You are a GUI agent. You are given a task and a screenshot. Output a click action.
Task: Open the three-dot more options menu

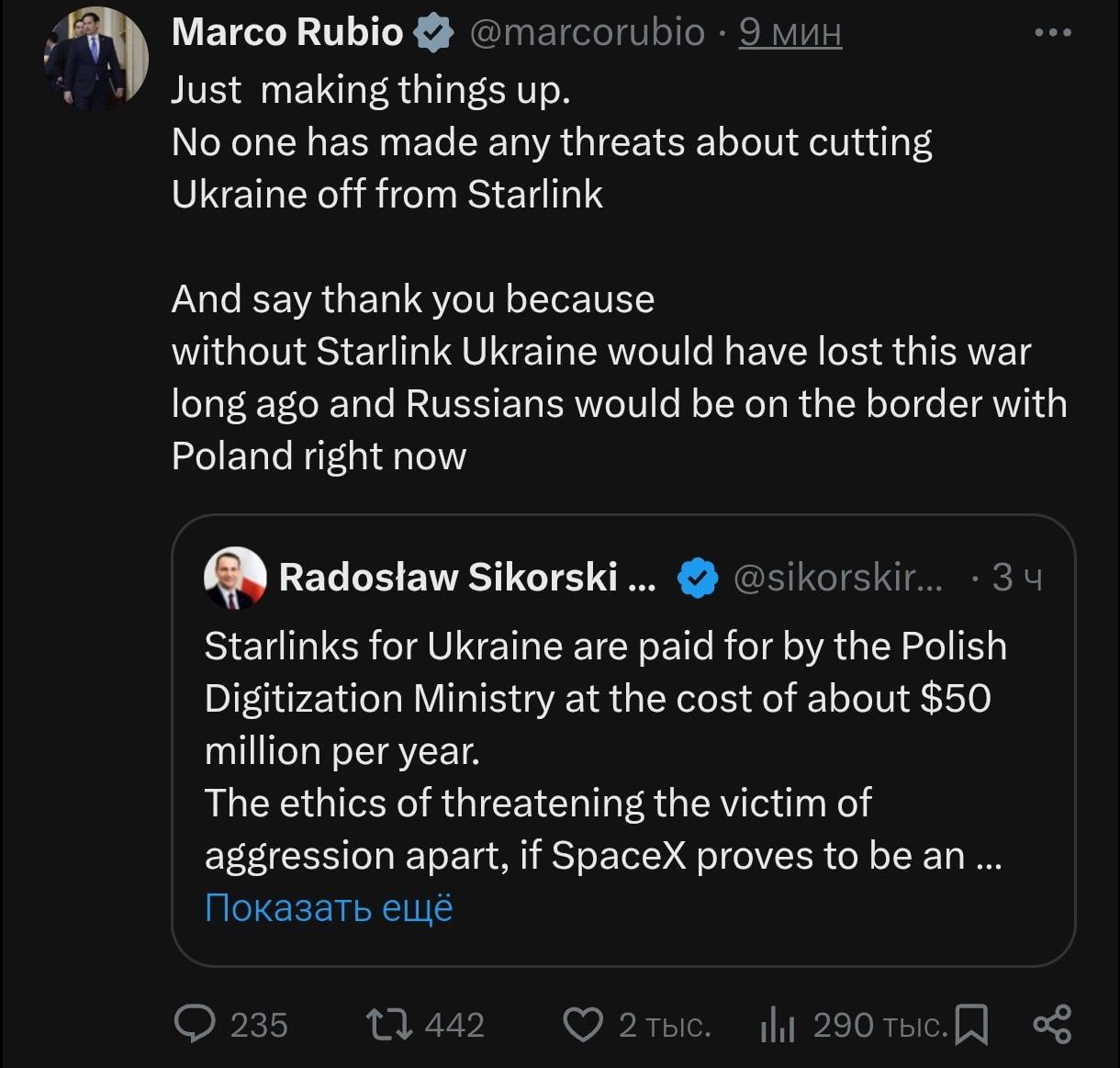[1052, 33]
